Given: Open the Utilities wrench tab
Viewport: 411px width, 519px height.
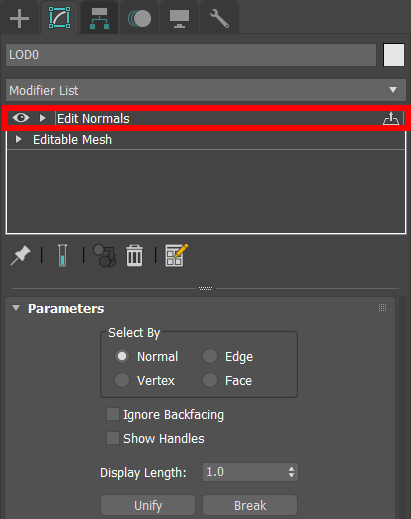Looking at the screenshot, I should tap(219, 18).
